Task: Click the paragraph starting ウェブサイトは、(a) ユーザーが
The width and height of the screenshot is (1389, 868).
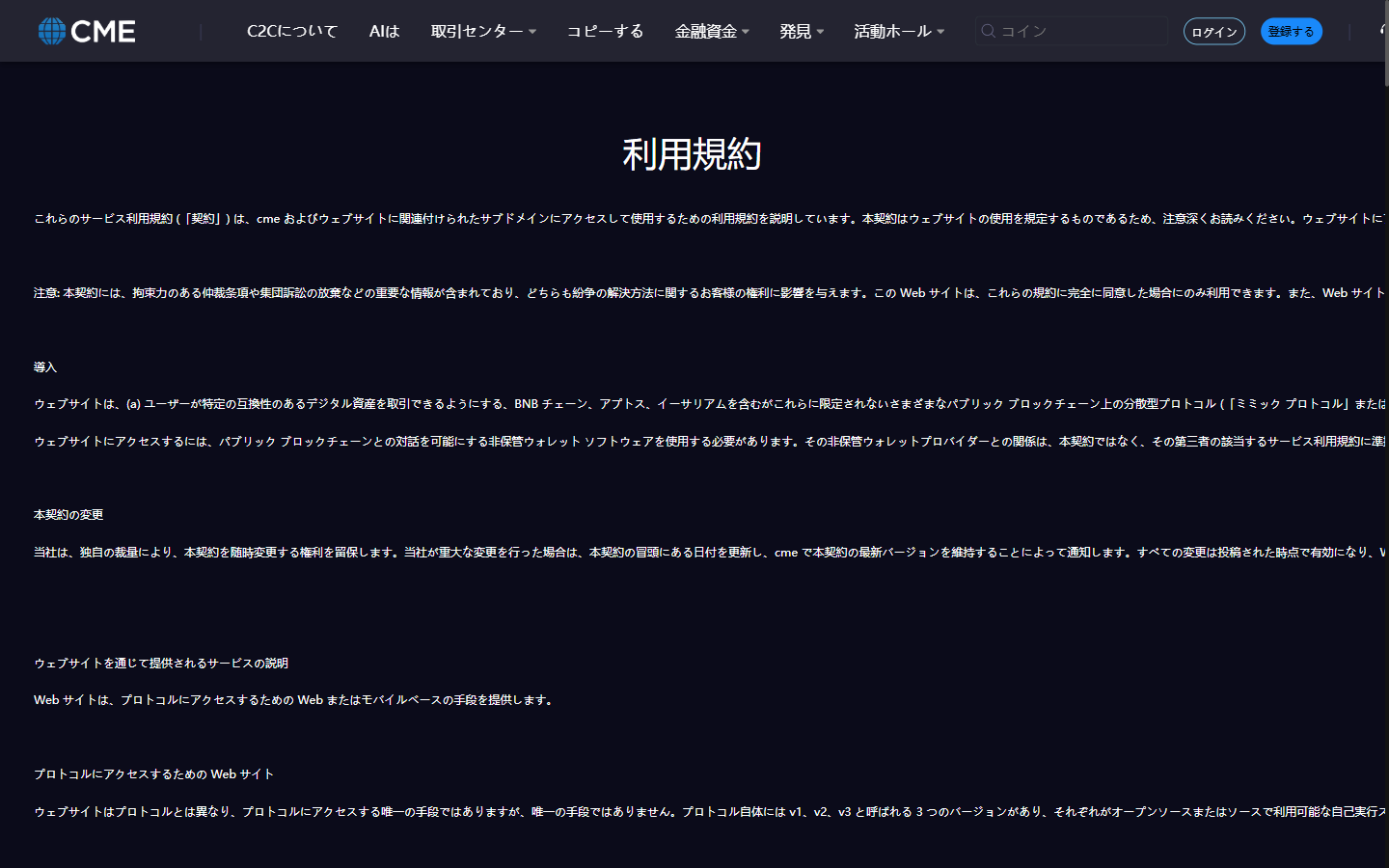Action: pos(709,404)
